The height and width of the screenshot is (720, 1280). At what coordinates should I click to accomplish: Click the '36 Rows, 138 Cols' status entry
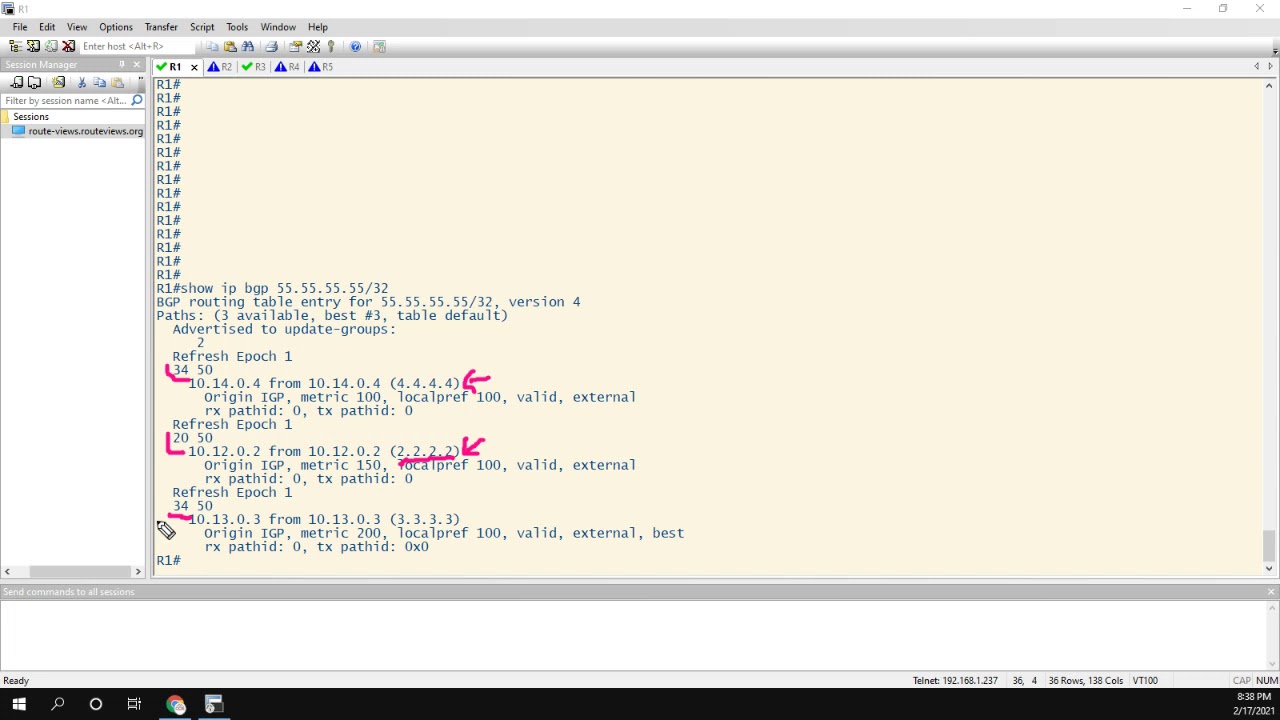[1085, 681]
